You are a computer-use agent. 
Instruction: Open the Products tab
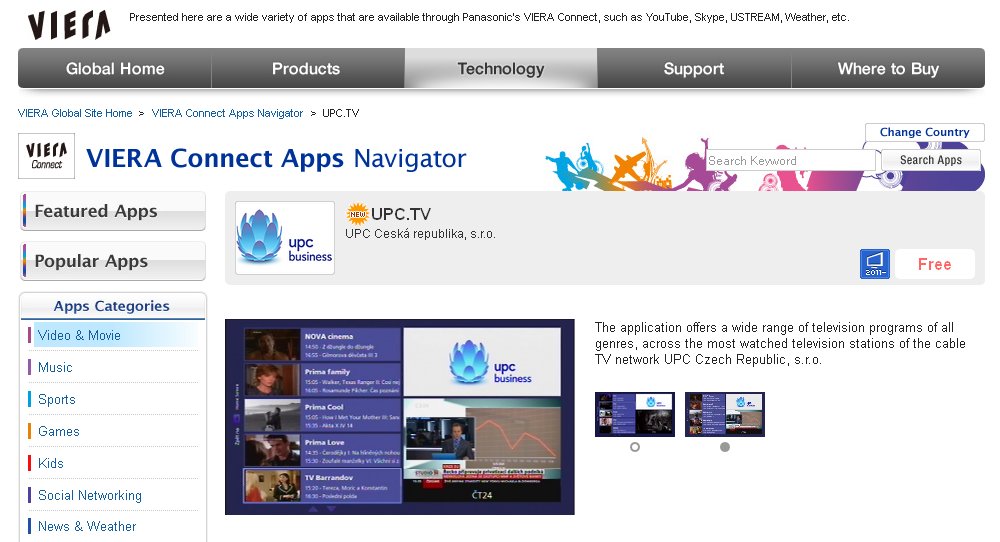306,68
